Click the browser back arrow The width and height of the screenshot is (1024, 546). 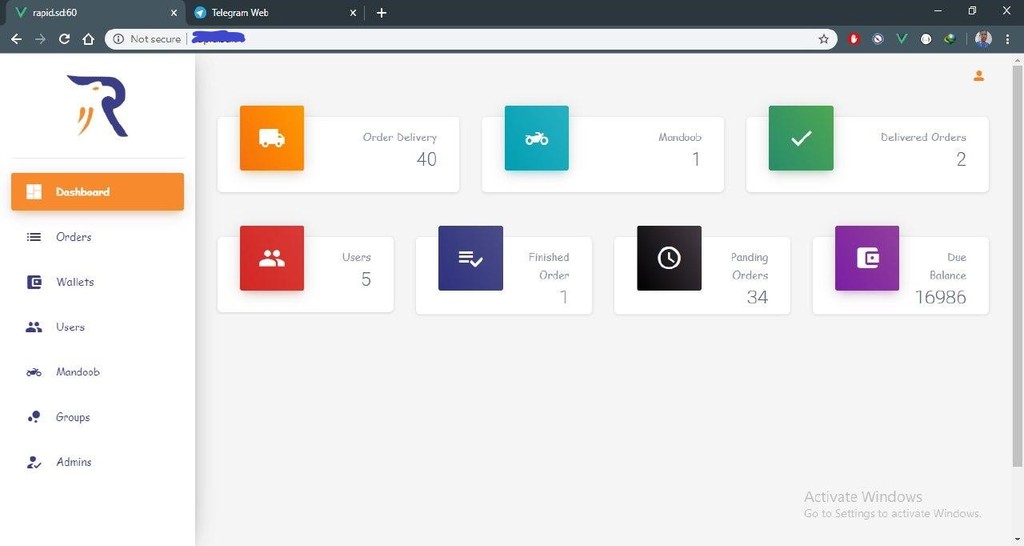tap(16, 39)
